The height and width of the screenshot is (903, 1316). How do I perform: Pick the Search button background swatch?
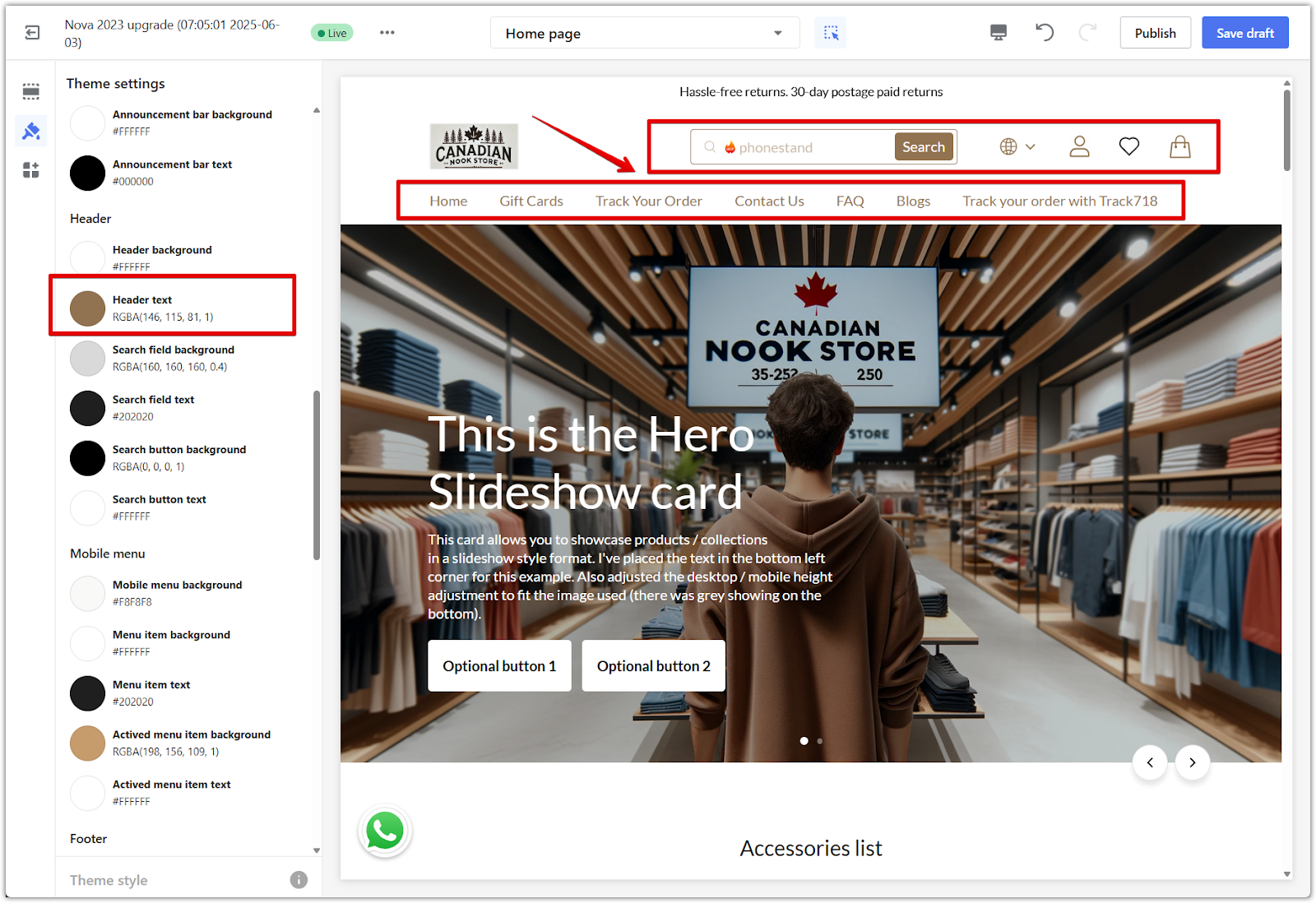click(x=87, y=458)
